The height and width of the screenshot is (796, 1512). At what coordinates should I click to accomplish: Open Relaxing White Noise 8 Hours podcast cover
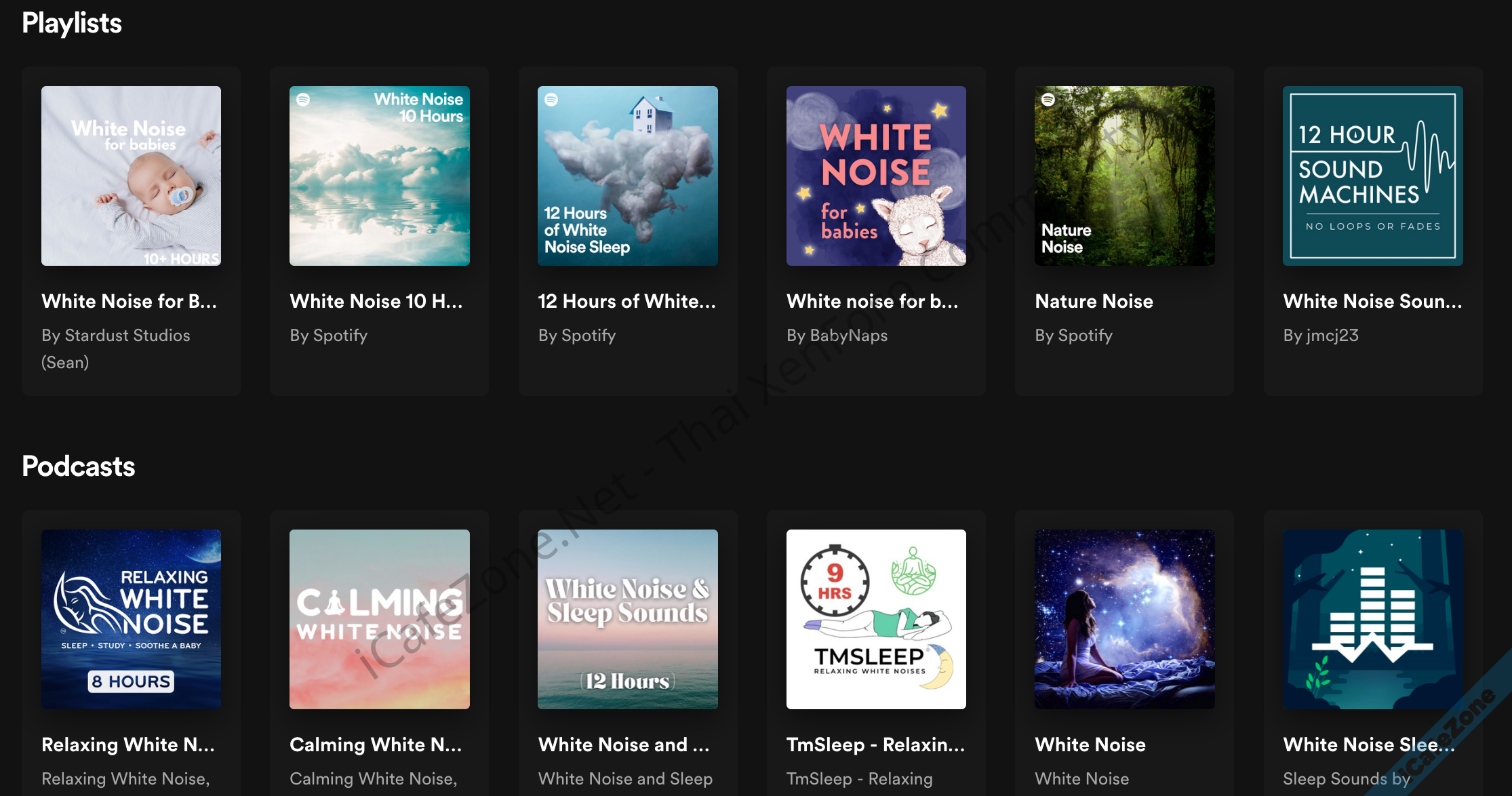(131, 619)
